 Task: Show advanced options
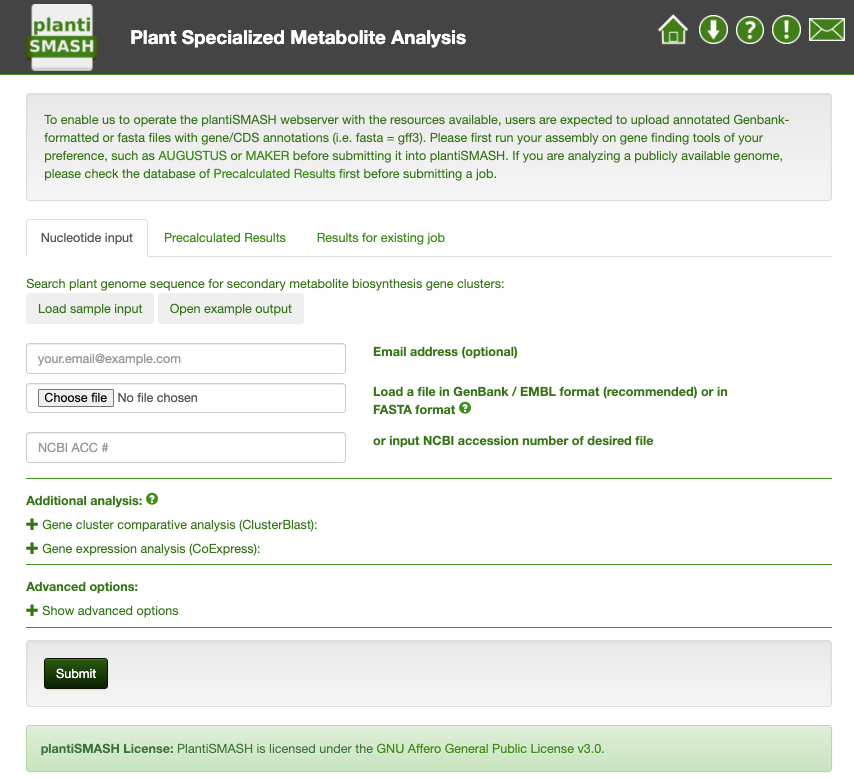(102, 611)
